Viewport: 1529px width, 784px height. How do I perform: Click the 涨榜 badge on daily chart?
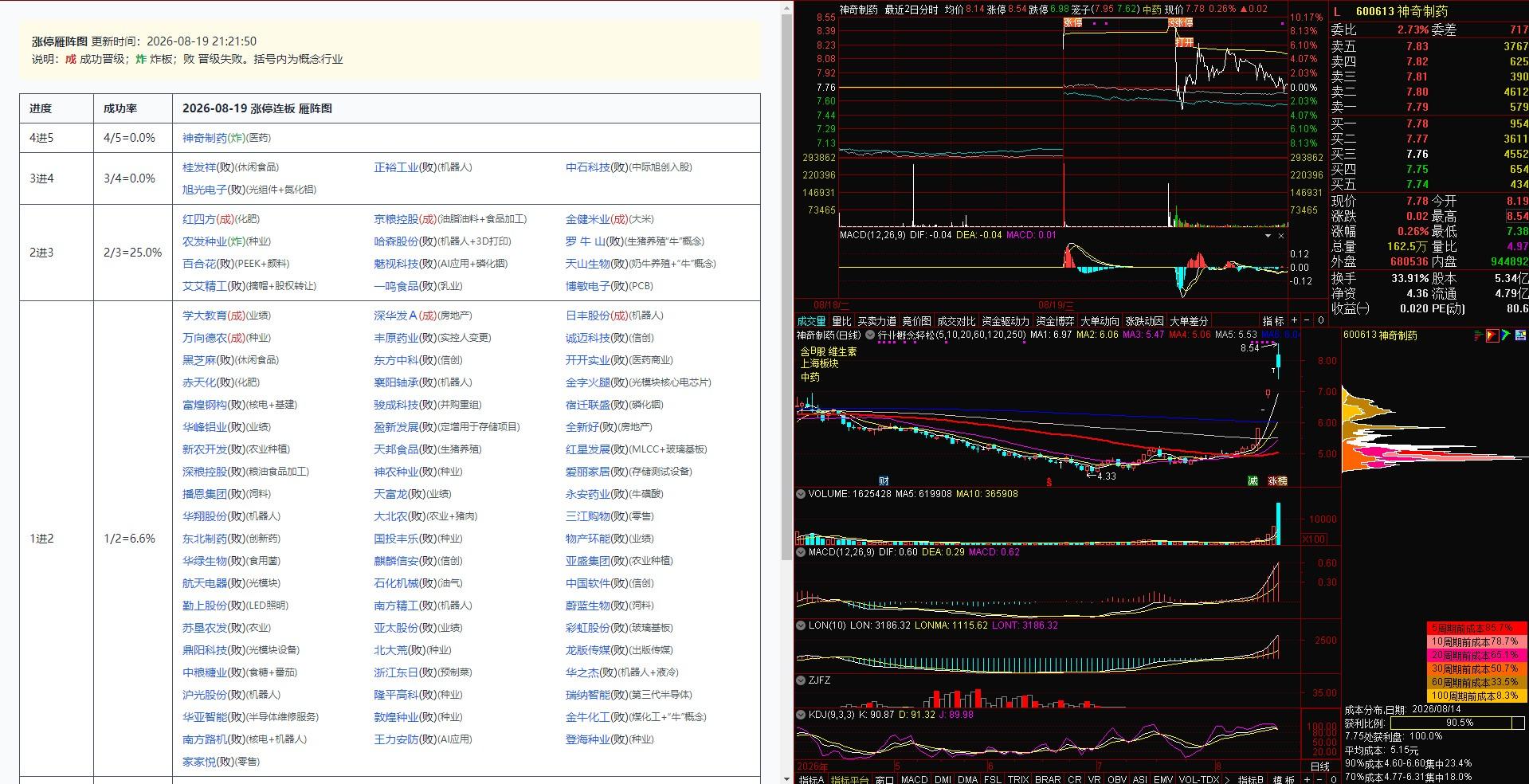1277,481
